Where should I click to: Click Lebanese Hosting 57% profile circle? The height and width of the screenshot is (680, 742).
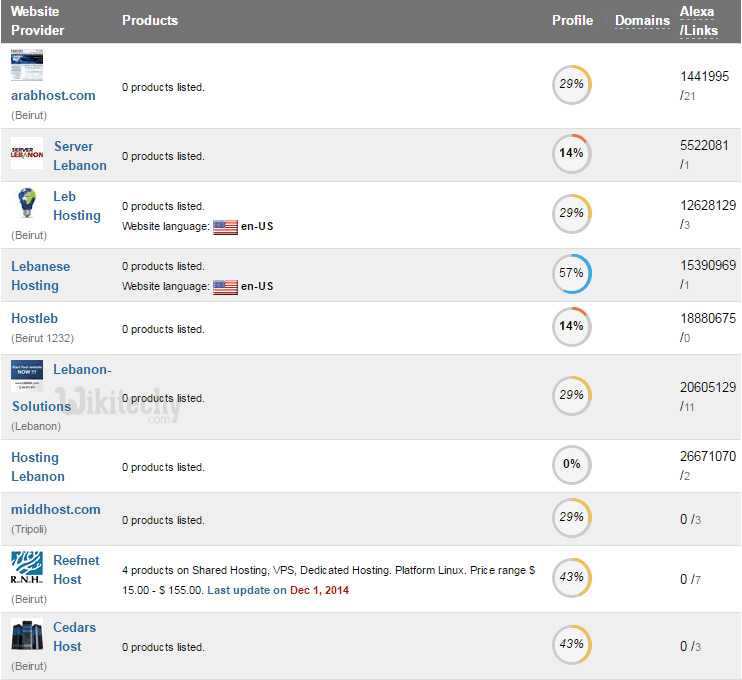572,273
